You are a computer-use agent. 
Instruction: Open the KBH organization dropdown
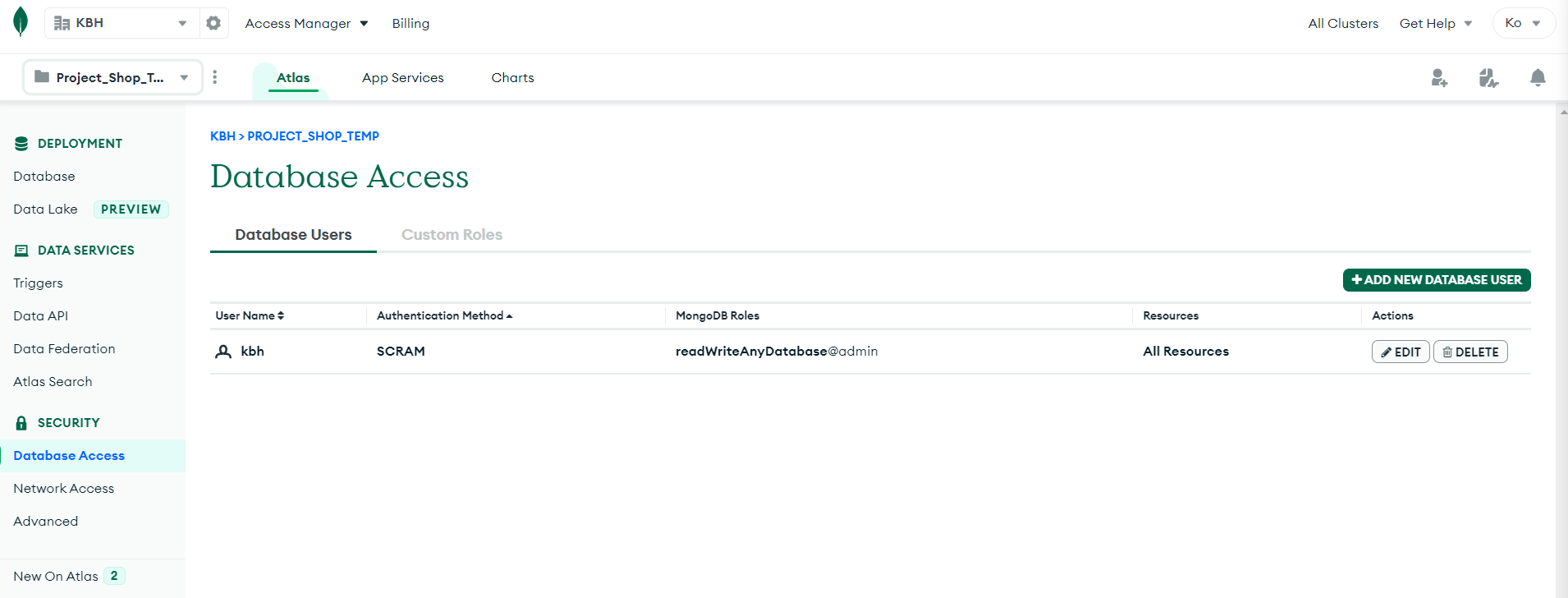(121, 23)
